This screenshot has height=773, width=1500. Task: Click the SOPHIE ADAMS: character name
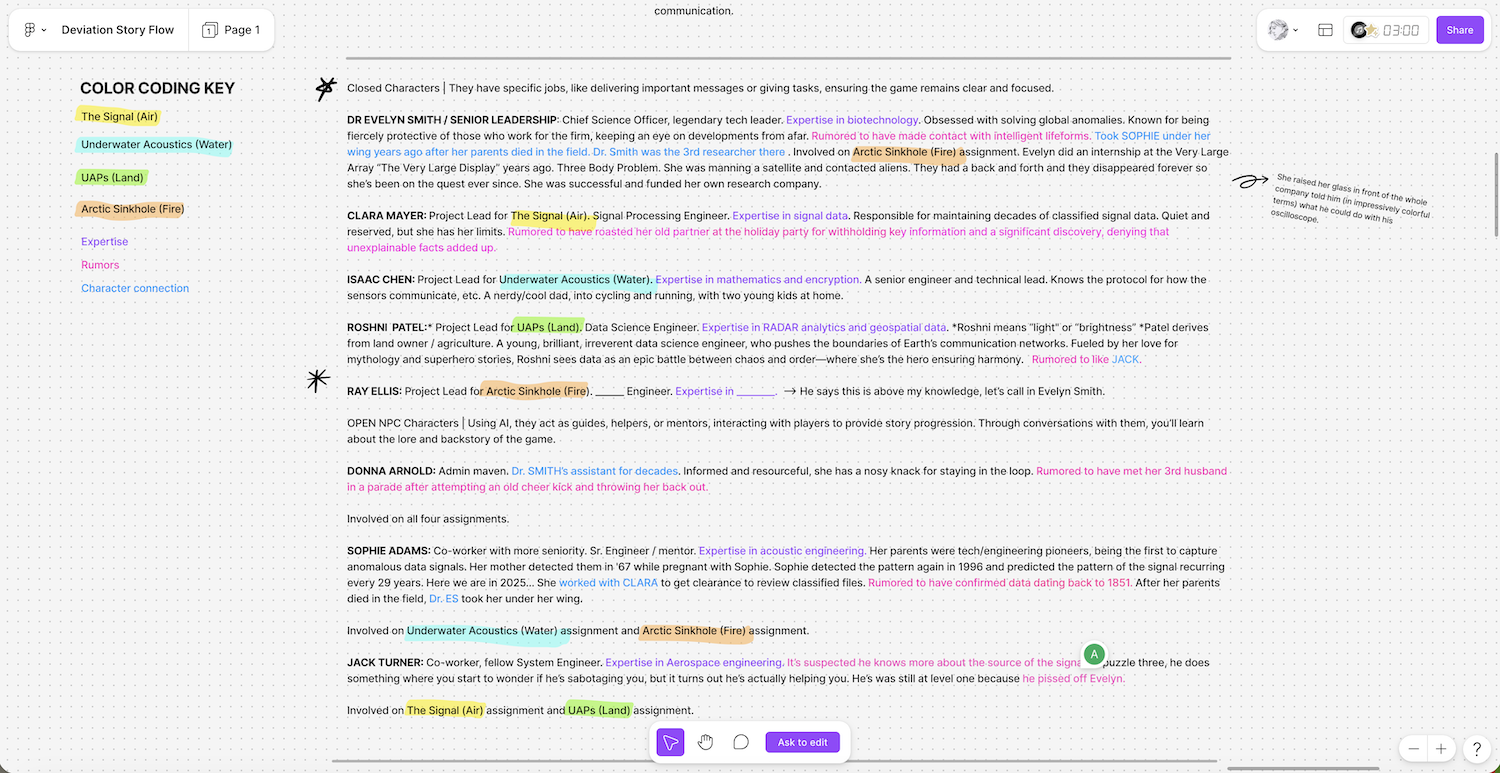pos(389,551)
